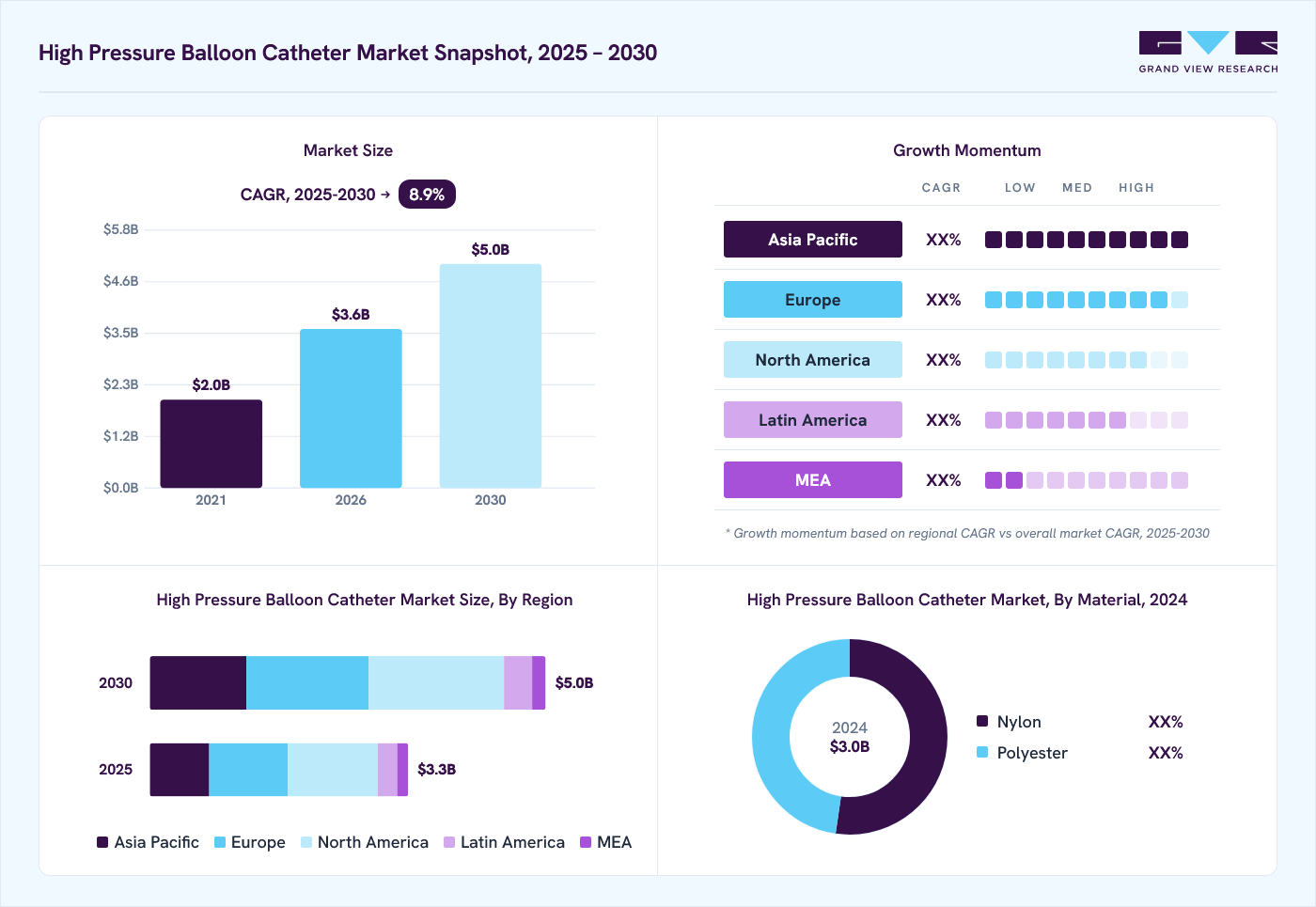1316x907 pixels.
Task: Click the $3.0B value in donut center
Action: point(850,746)
